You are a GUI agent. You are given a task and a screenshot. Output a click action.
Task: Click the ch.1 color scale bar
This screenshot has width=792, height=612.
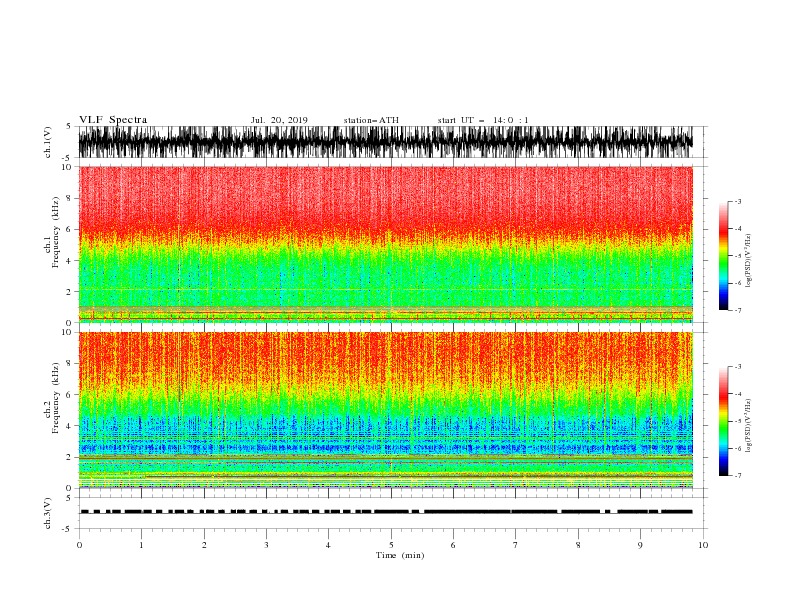(x=723, y=256)
